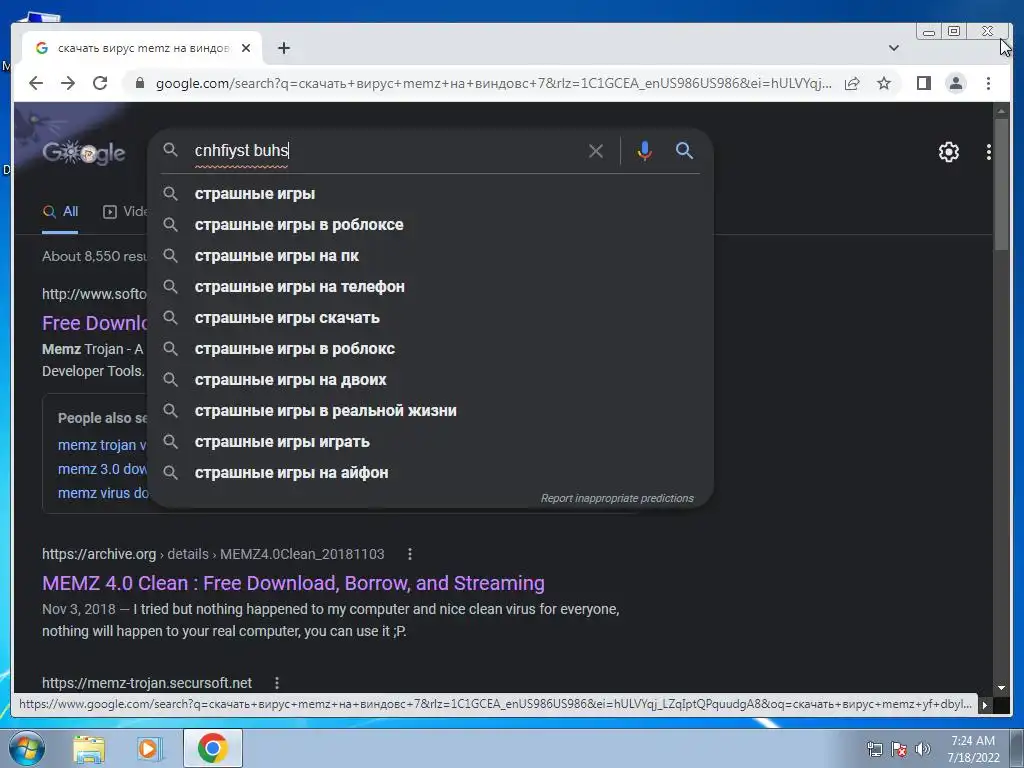The image size is (1024, 768).
Task: Go forward to next page
Action: click(x=68, y=83)
